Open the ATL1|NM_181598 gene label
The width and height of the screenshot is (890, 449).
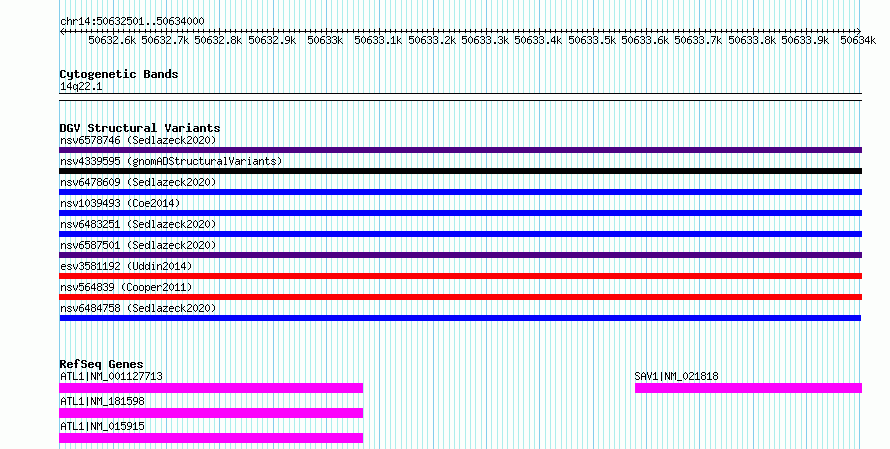point(102,401)
